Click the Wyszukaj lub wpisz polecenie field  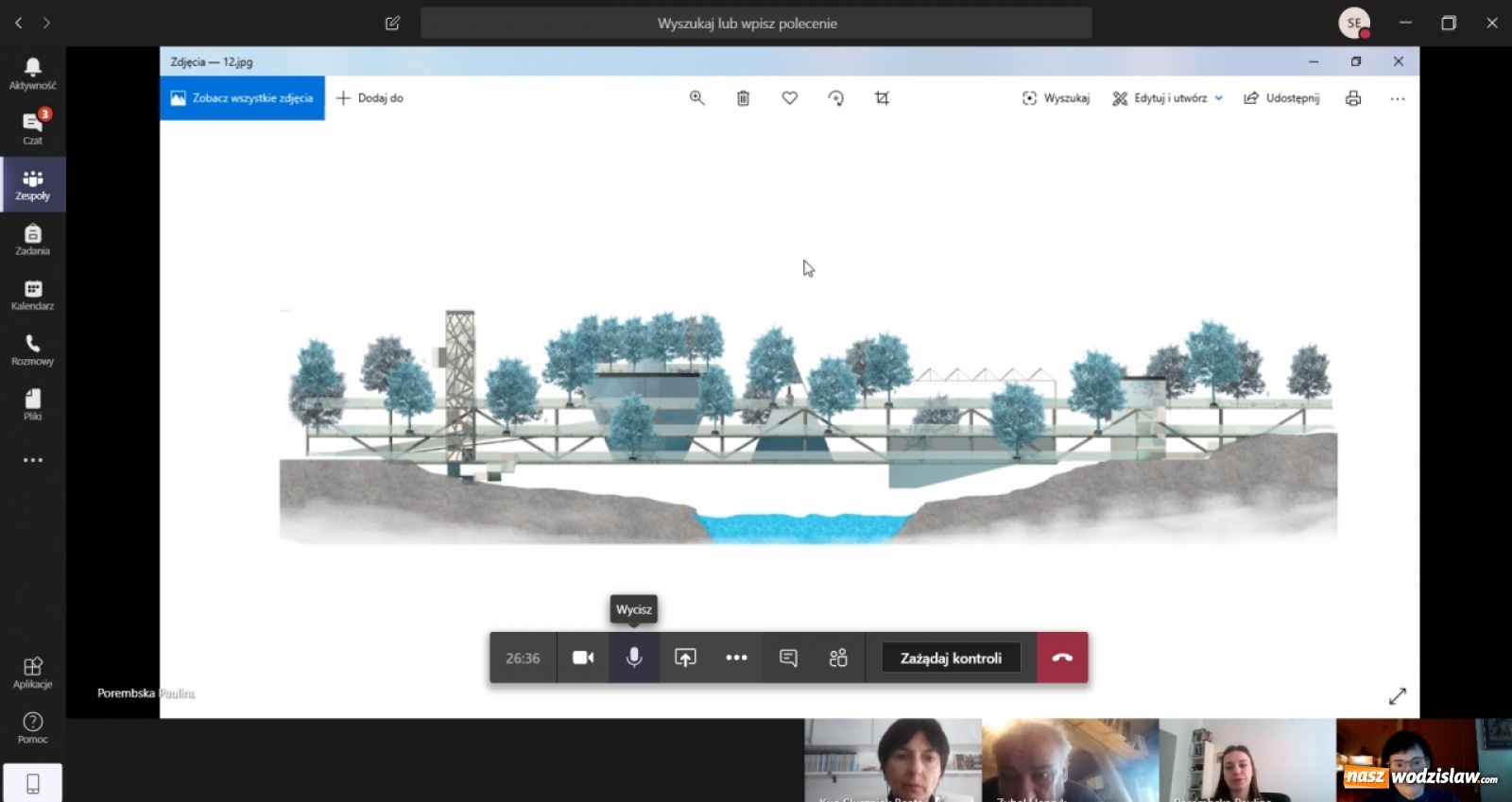point(755,24)
